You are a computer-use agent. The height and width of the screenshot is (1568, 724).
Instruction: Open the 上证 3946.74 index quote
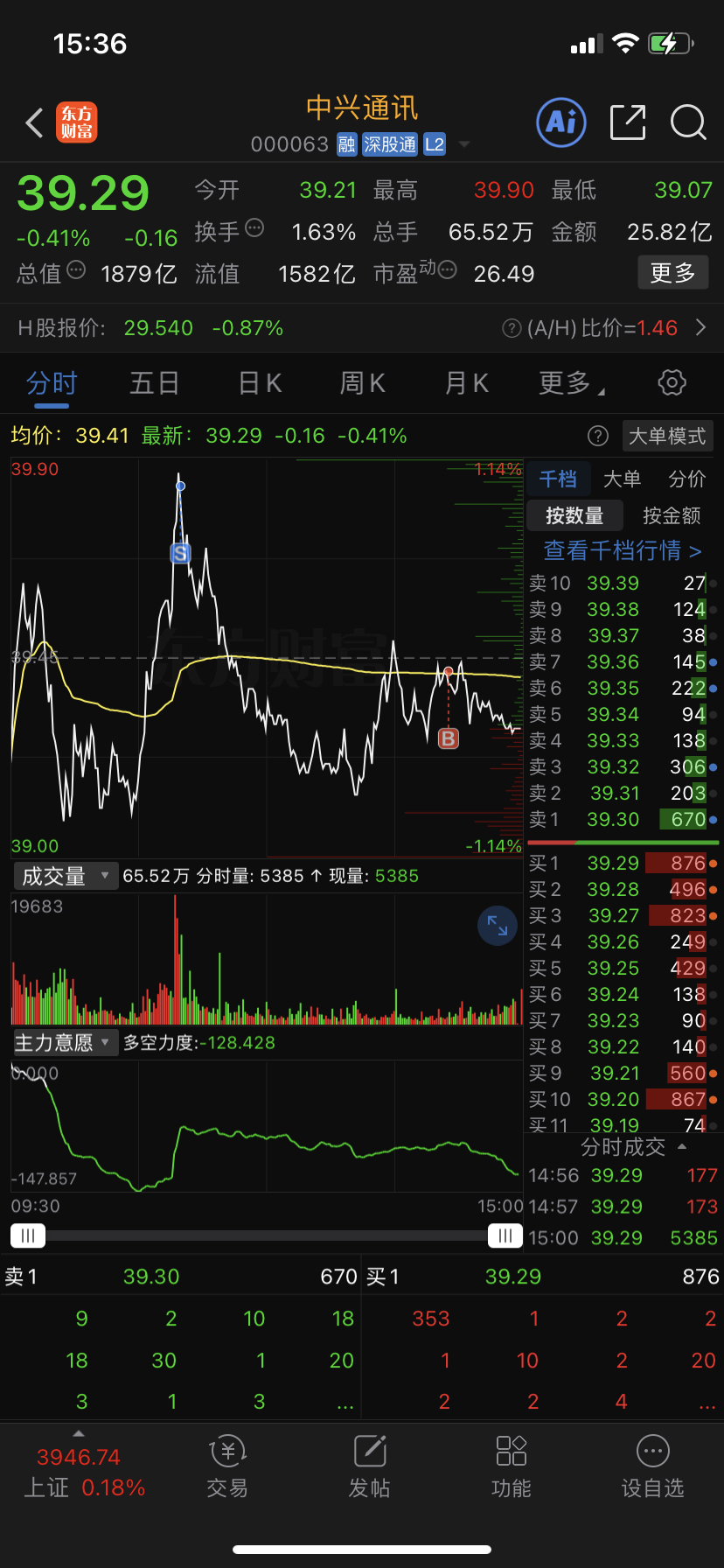tap(84, 1472)
